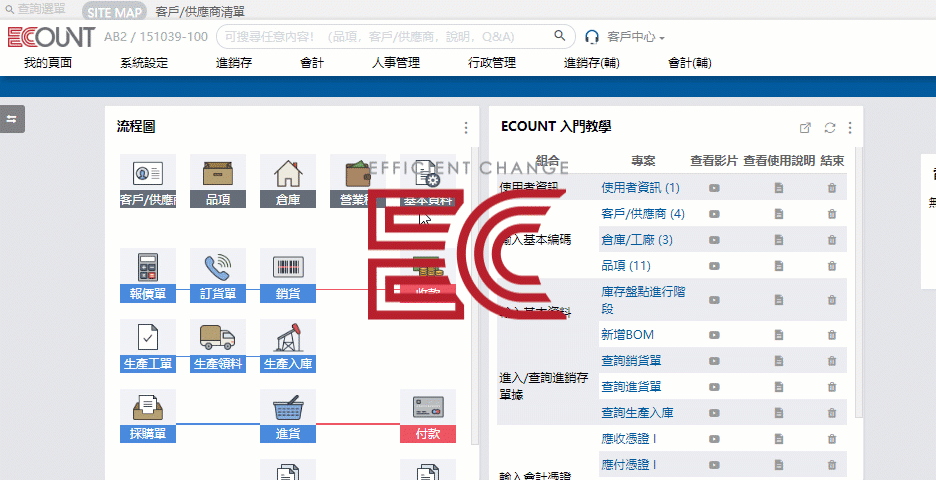This screenshot has height=480, width=936.
Task: View instructions for 新增BOM
Action: click(x=778, y=335)
